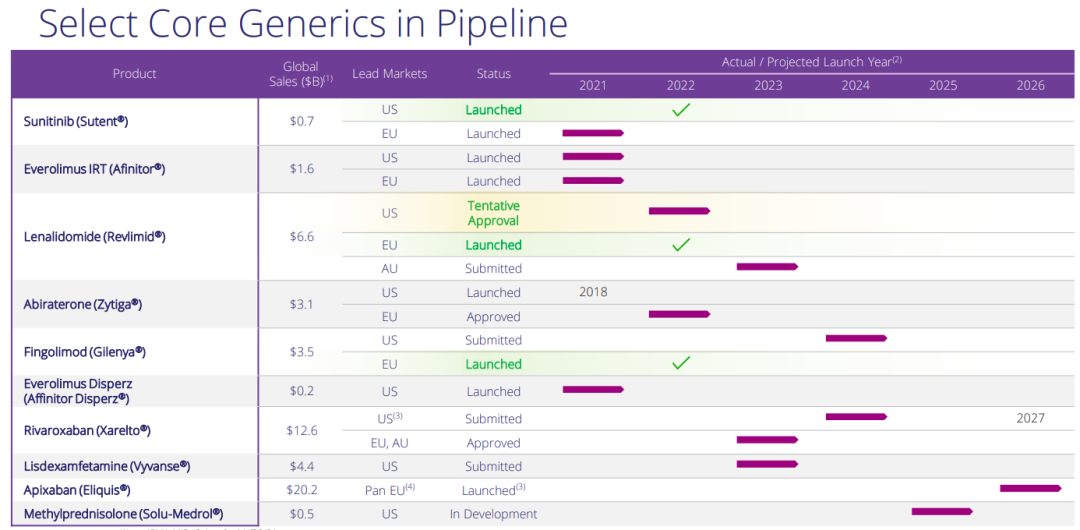Click the Lisdexamfetamine (Vyvanse) product name
This screenshot has width=1080, height=530.
click(106, 467)
